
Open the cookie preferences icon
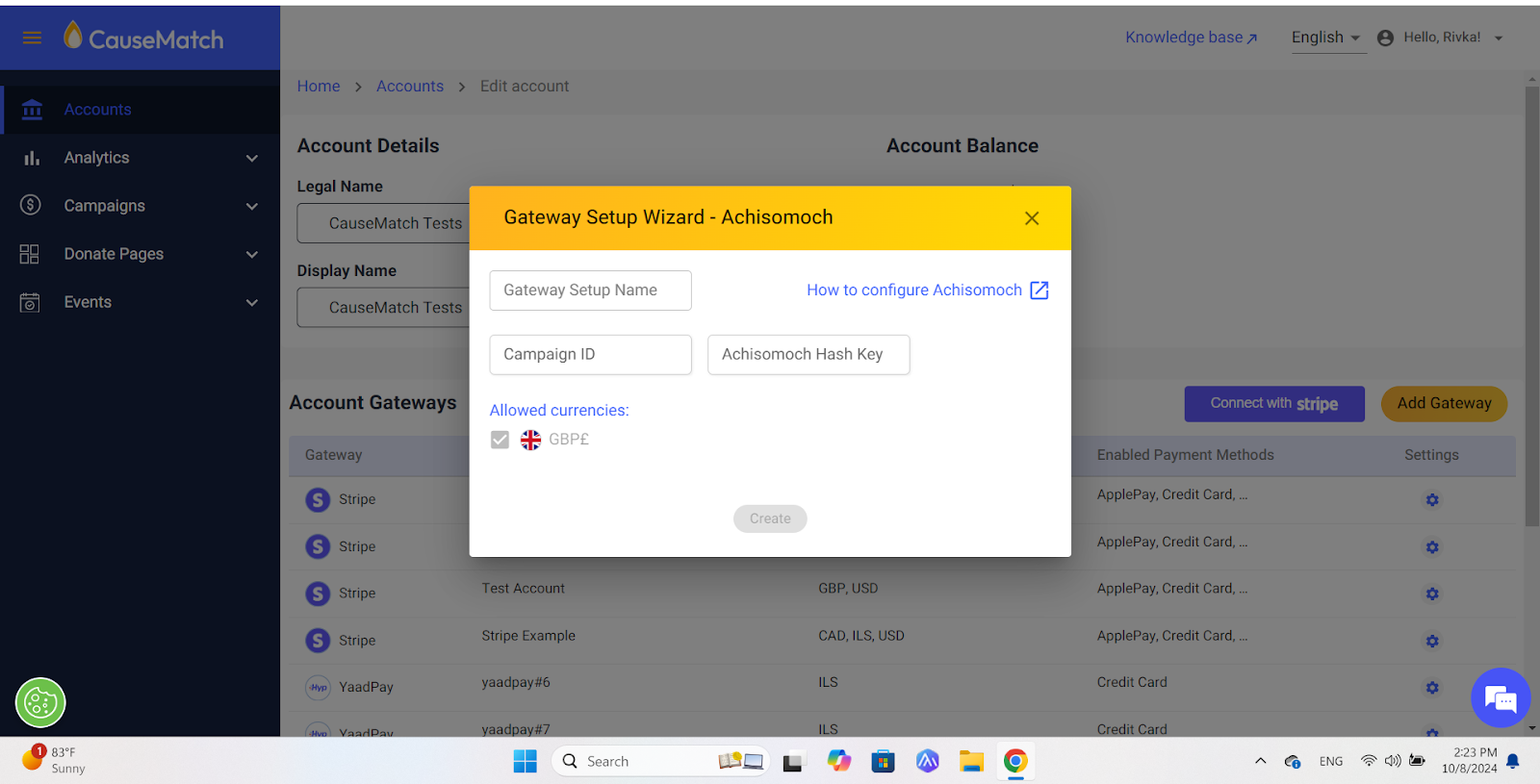click(x=40, y=702)
